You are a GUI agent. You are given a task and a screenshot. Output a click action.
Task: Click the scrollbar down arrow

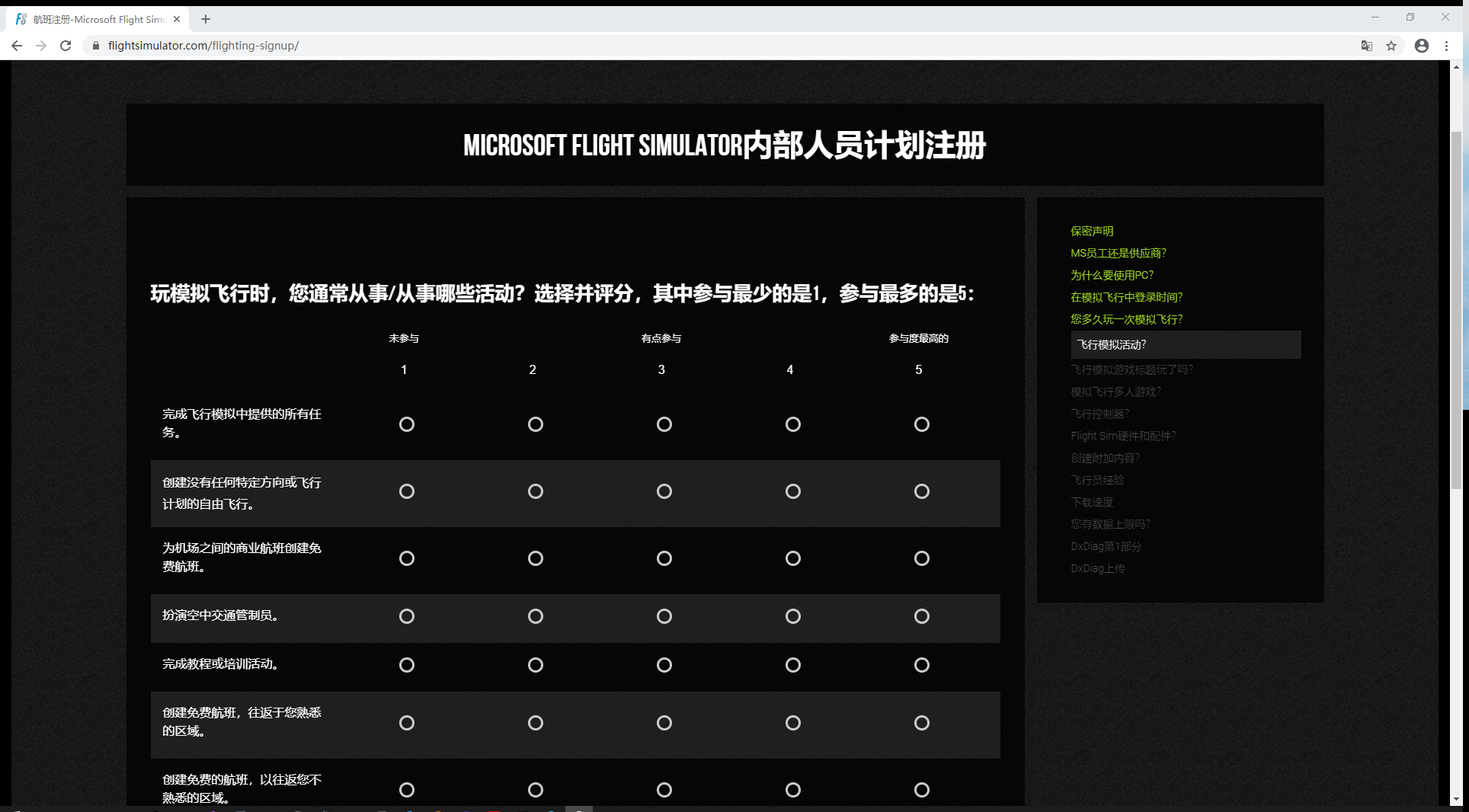tap(1456, 799)
